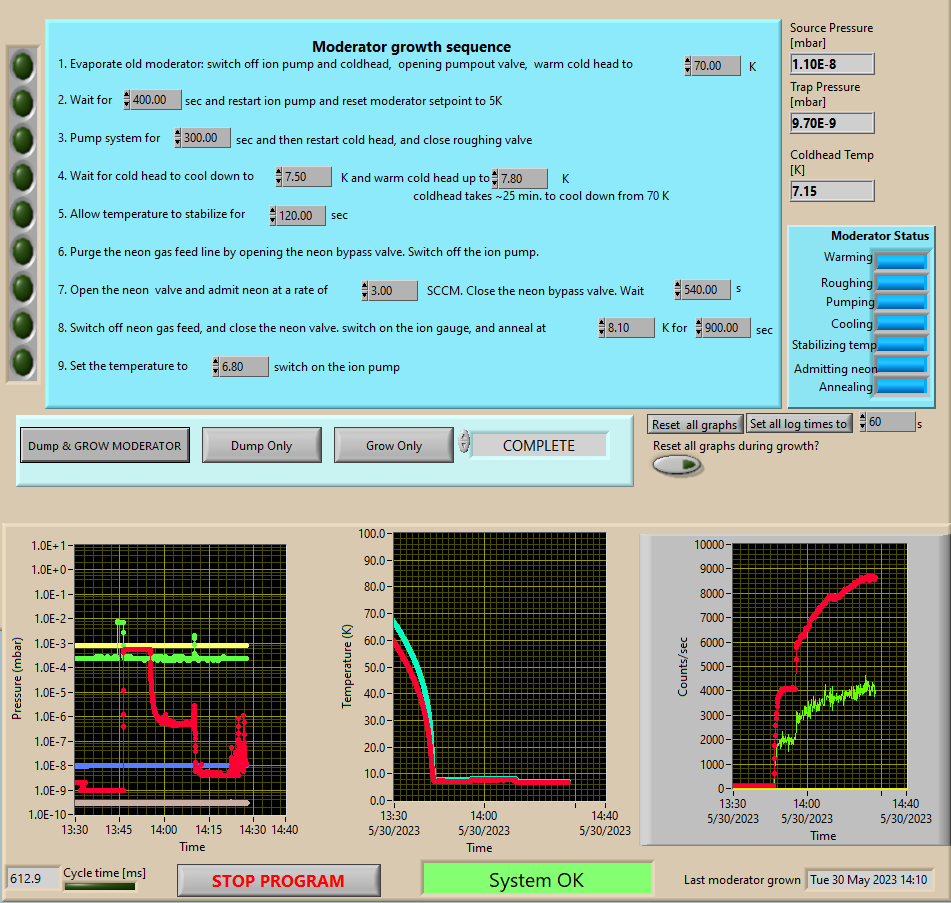Viewport: 951px width, 903px height.
Task: Click the Warming status indicator
Action: pos(901,261)
